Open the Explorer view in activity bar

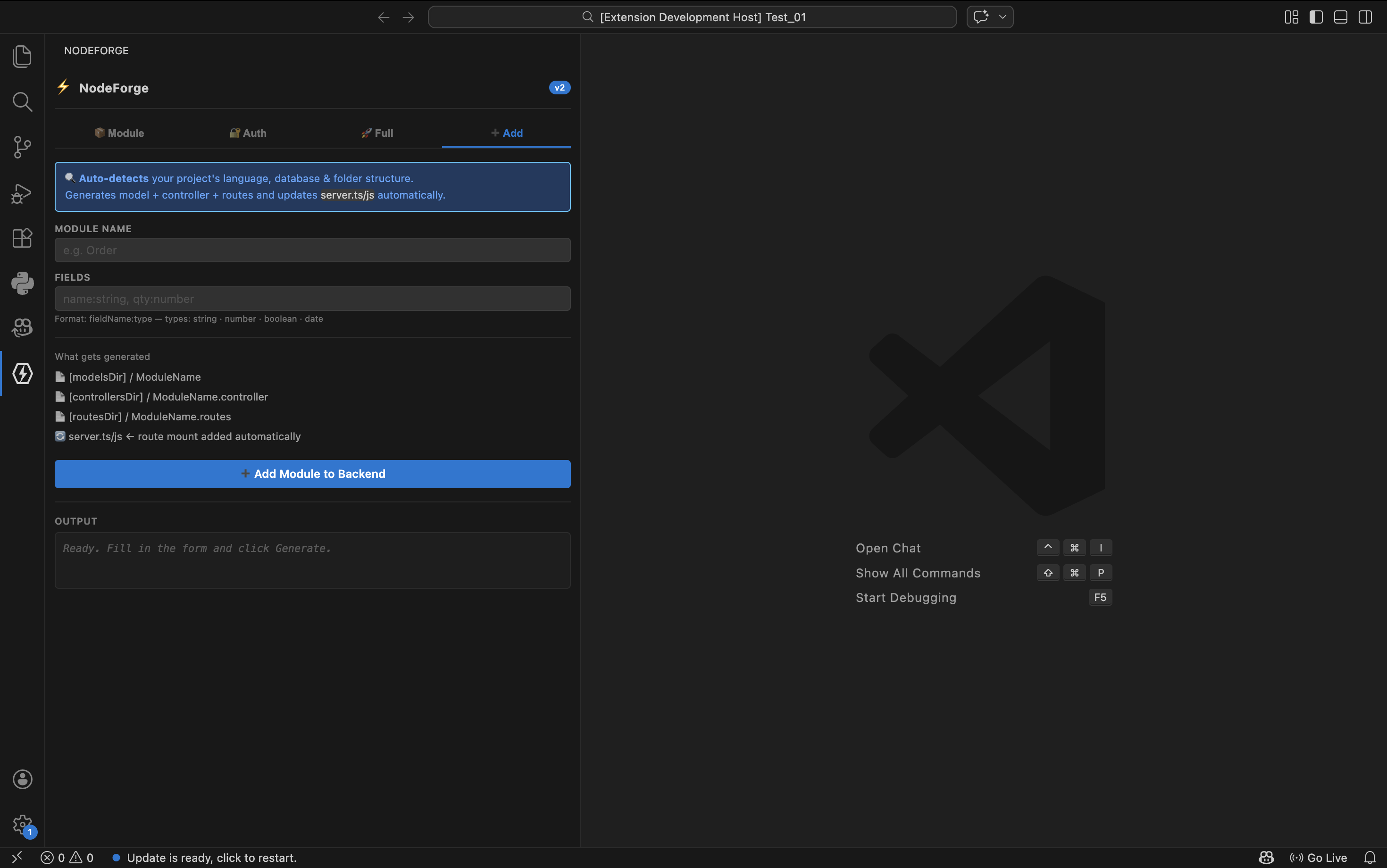(x=22, y=56)
